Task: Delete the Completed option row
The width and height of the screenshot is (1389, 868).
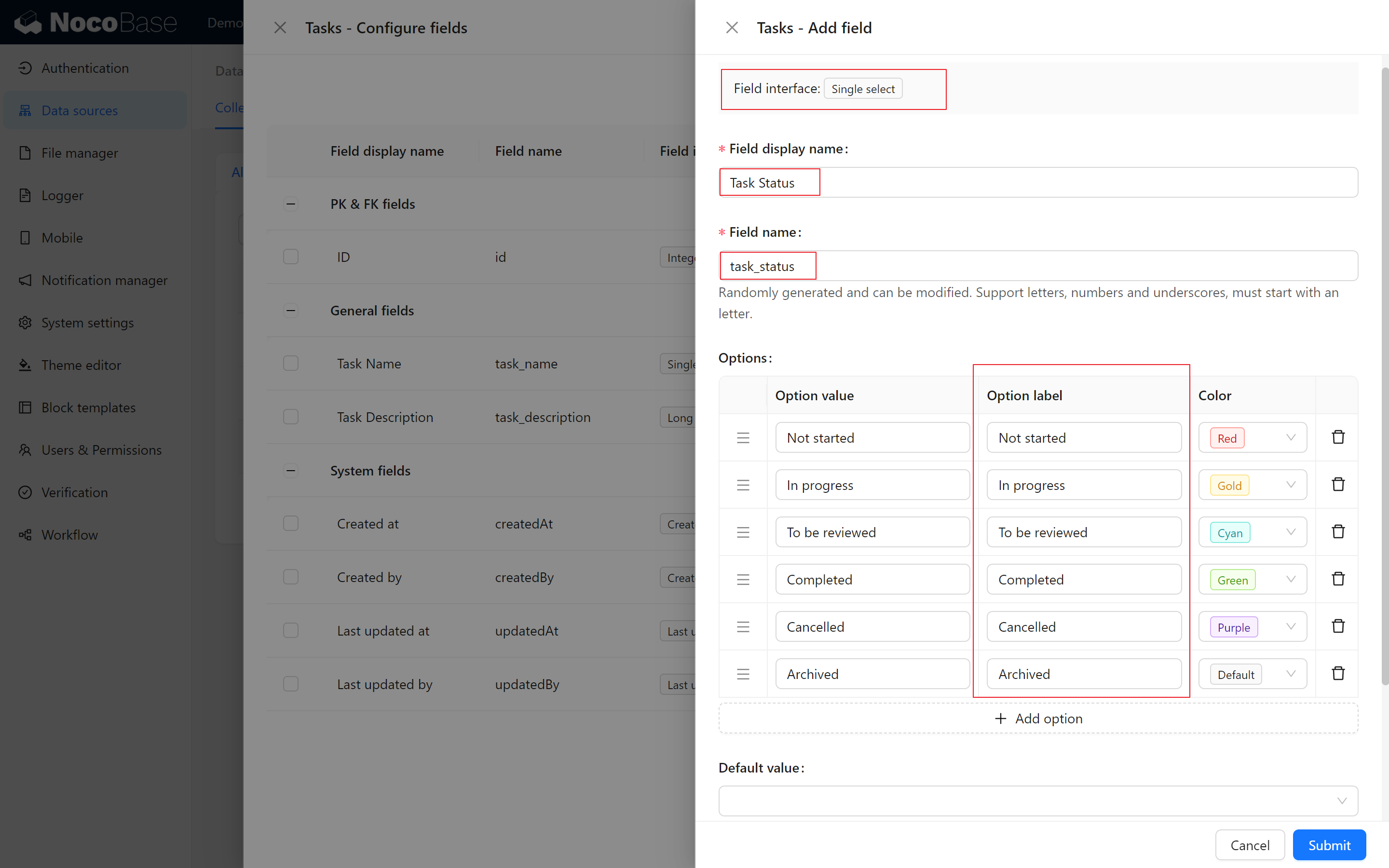Action: pos(1338,579)
